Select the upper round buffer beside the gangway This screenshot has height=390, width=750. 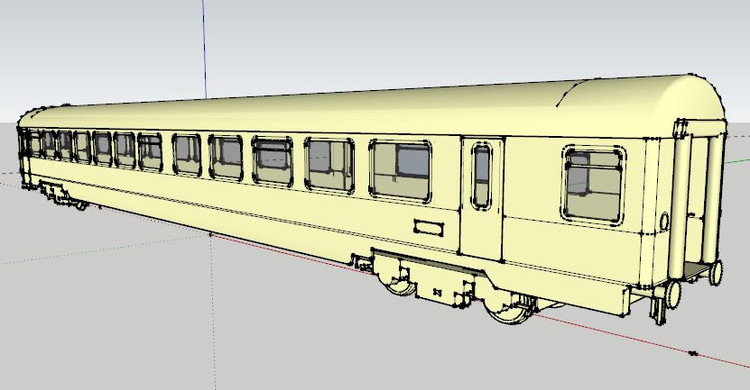coord(716,273)
